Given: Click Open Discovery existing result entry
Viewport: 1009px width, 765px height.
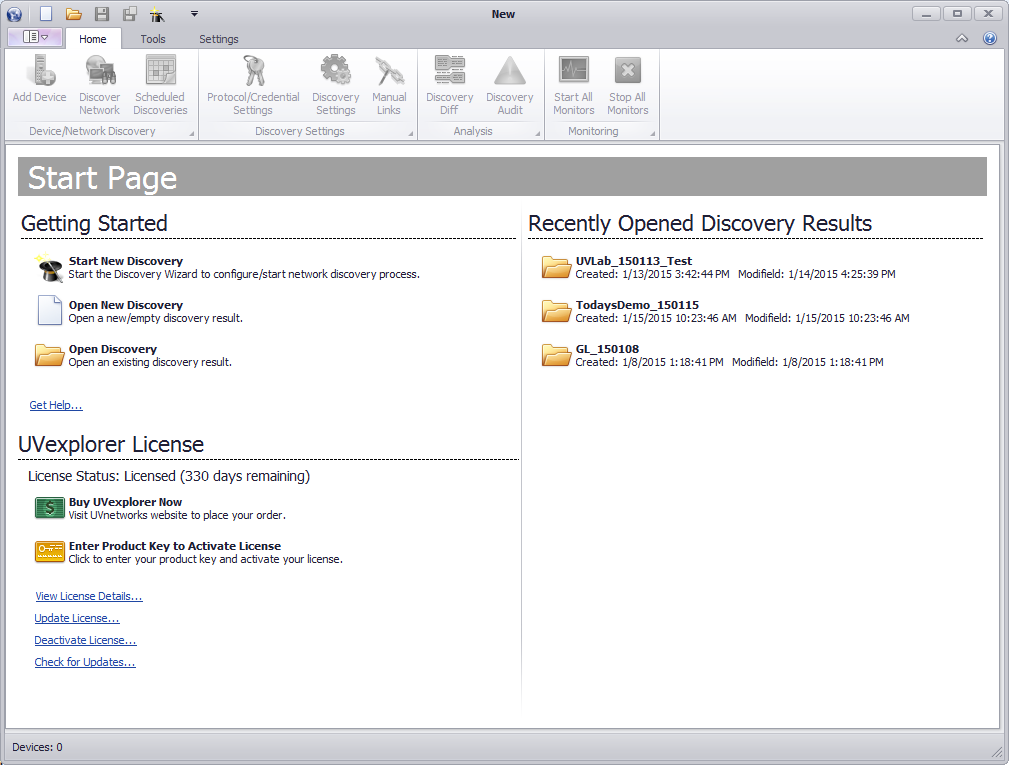Looking at the screenshot, I should click(133, 355).
